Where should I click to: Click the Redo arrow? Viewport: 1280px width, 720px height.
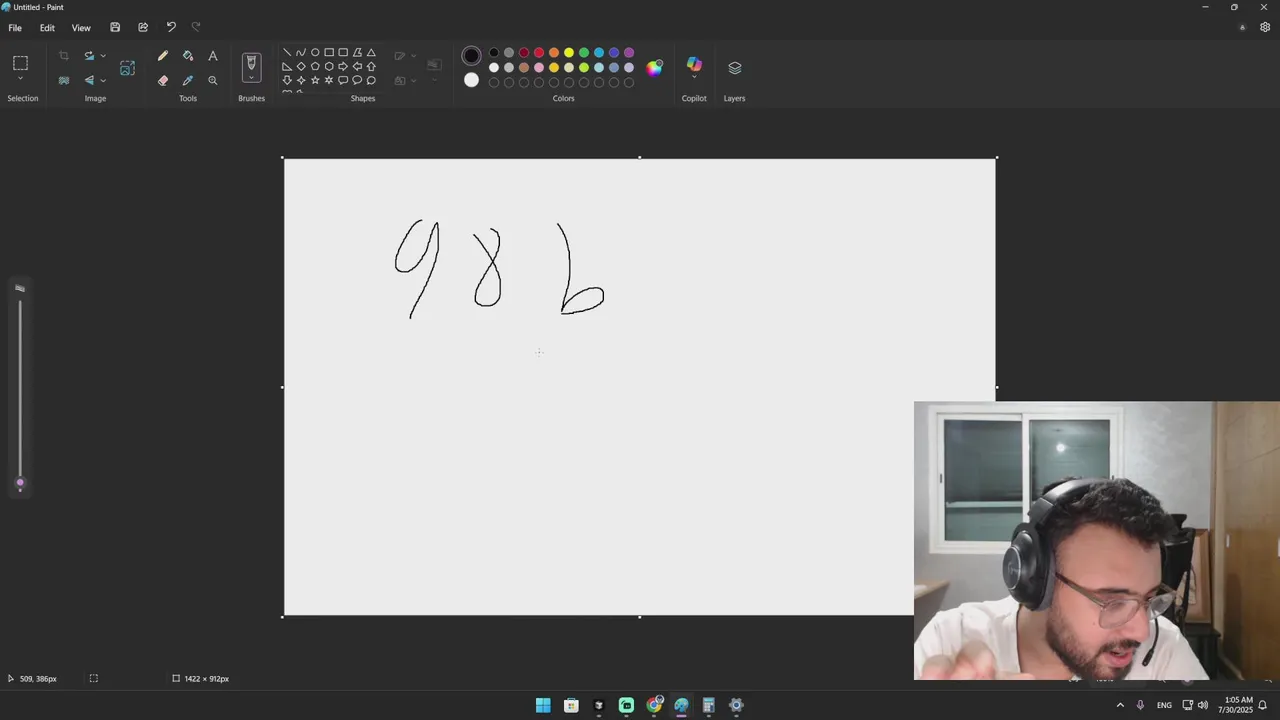[196, 28]
